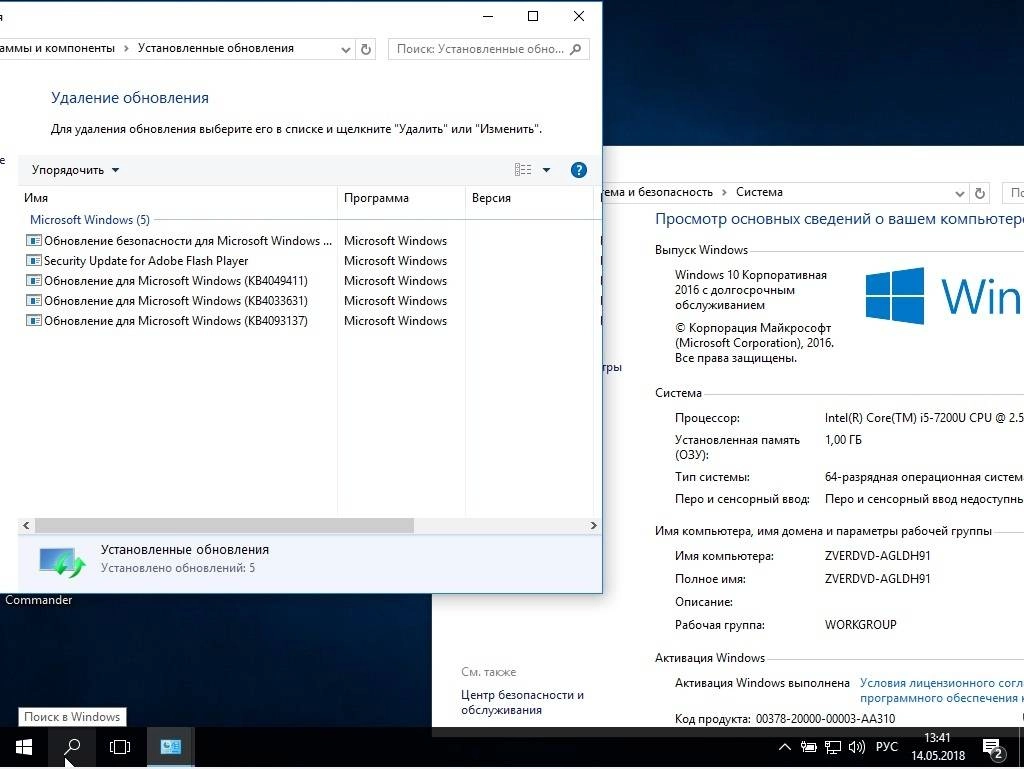
Task: Open help via the blue question mark icon
Action: click(579, 170)
